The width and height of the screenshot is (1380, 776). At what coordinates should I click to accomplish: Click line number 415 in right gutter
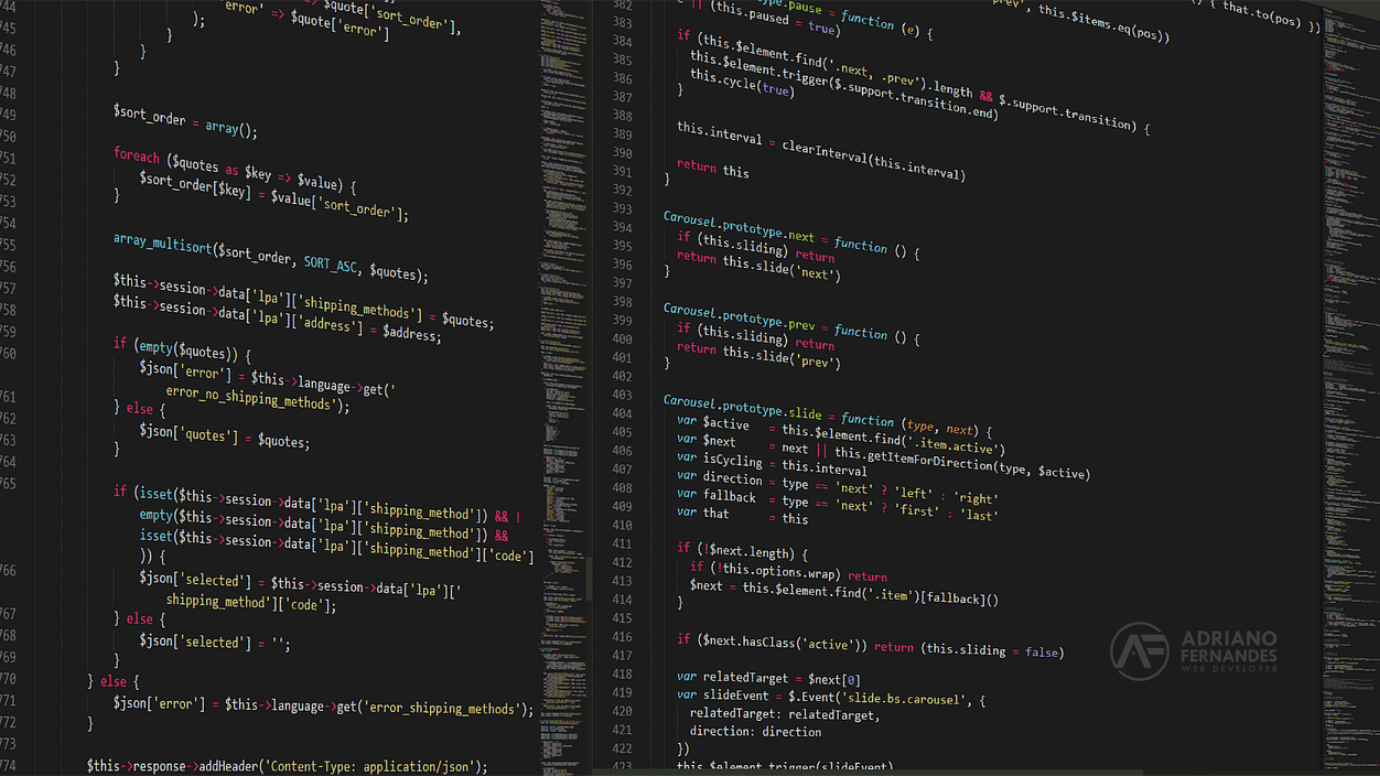[622, 618]
